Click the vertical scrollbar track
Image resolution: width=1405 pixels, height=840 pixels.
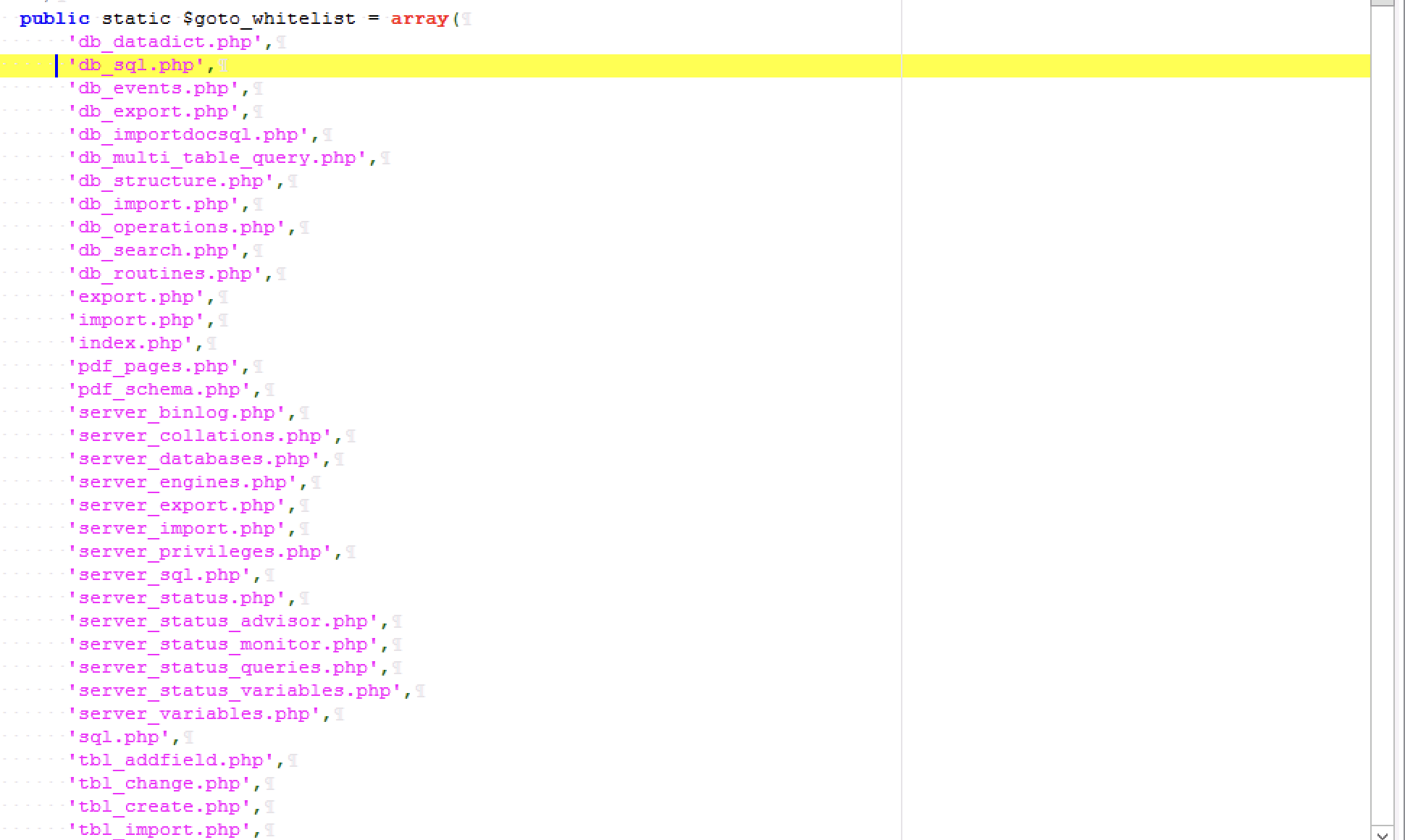(x=1383, y=416)
